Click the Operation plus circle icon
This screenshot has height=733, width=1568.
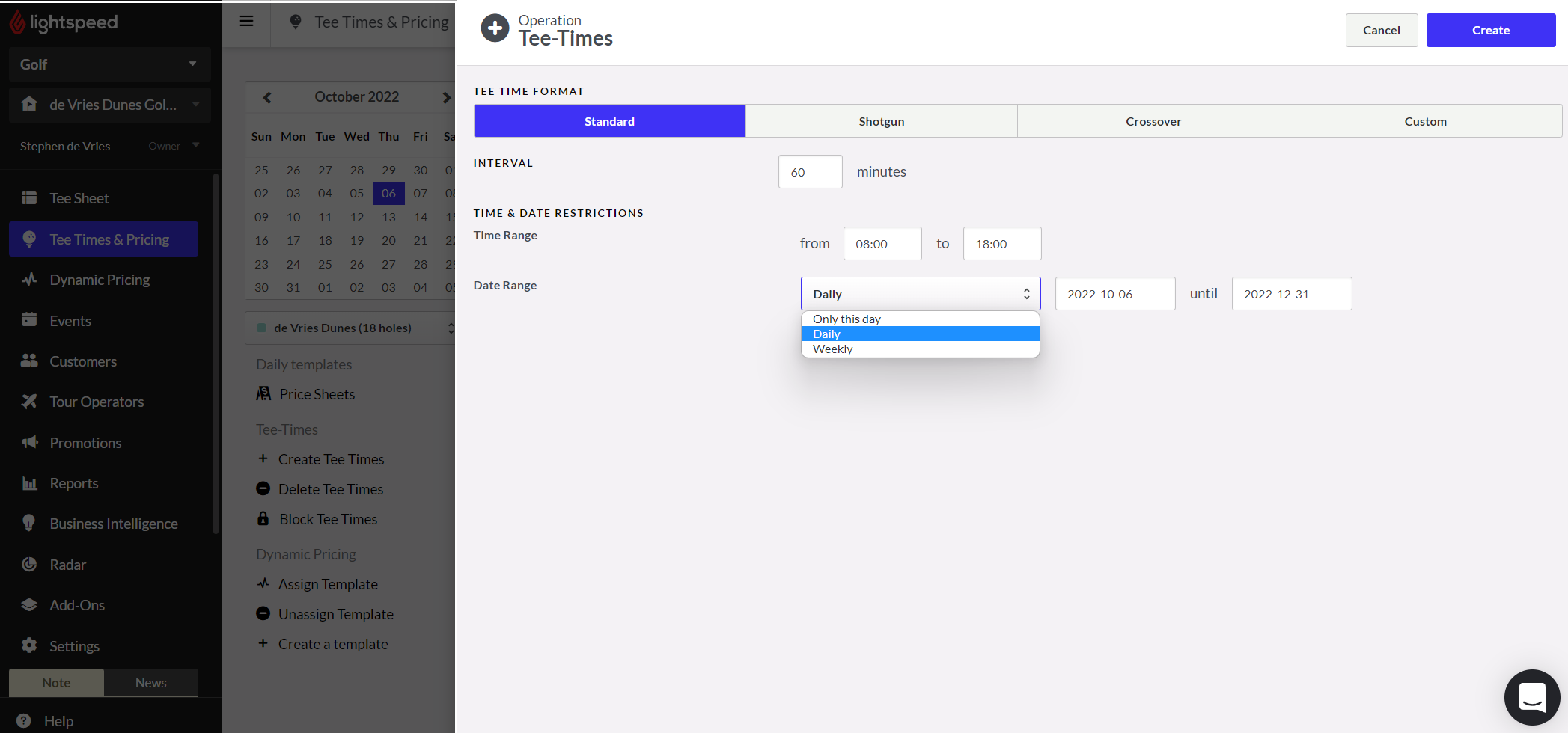(x=495, y=29)
